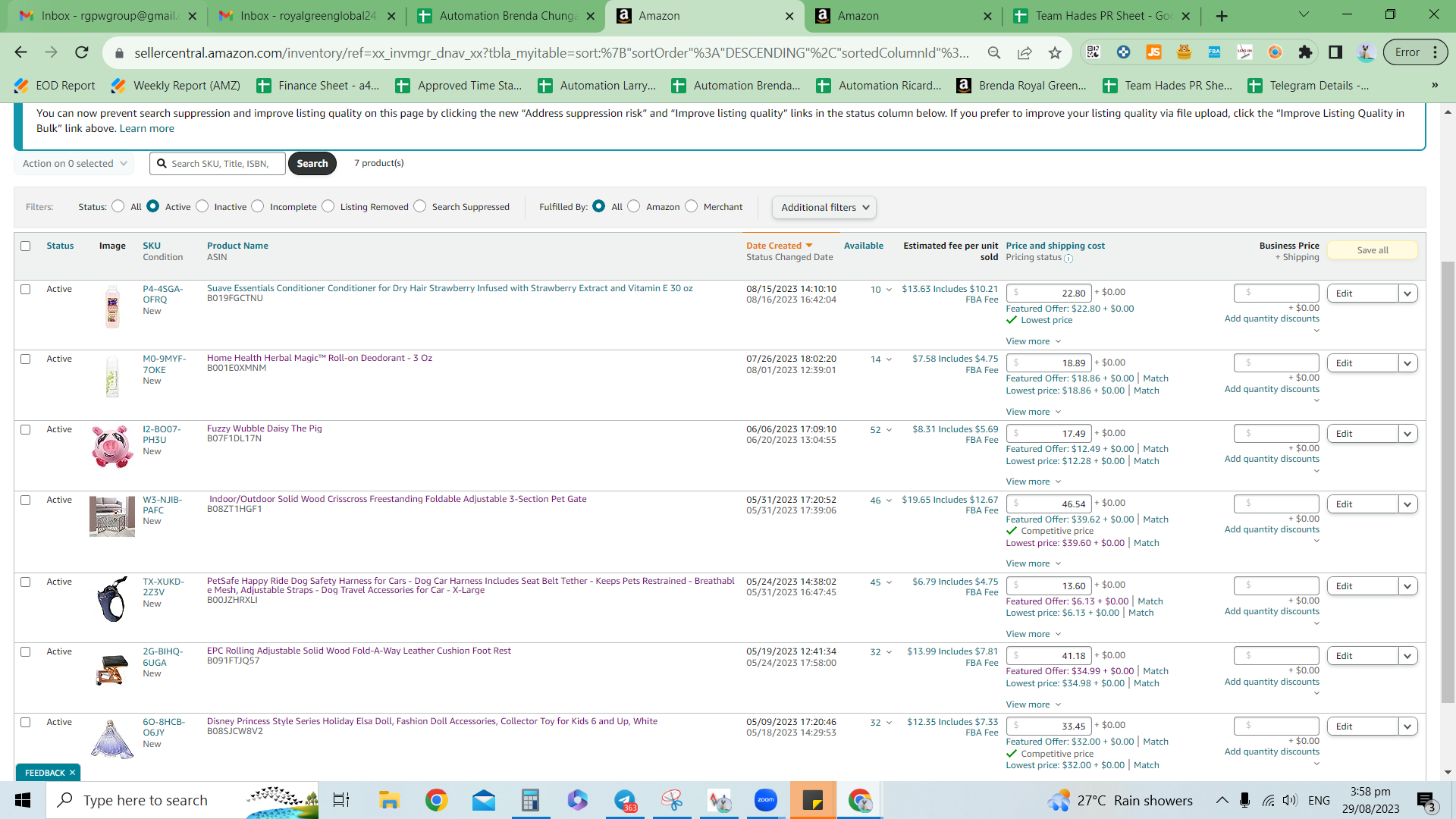Screen dimensions: 1456x819
Task: Open Calculator from the taskbar
Action: click(x=530, y=800)
